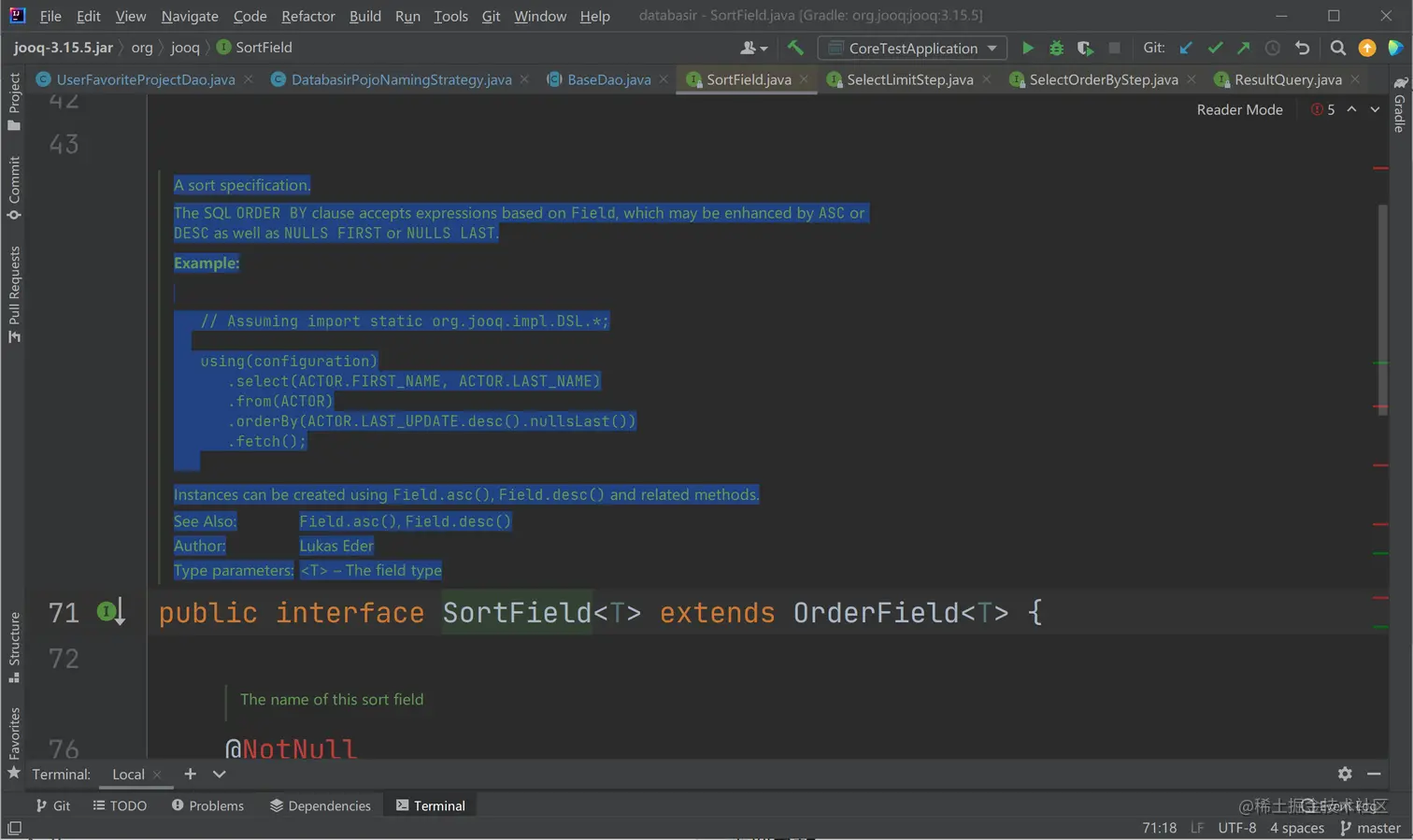Switch to the SelectLimitStep.java tab

[908, 79]
